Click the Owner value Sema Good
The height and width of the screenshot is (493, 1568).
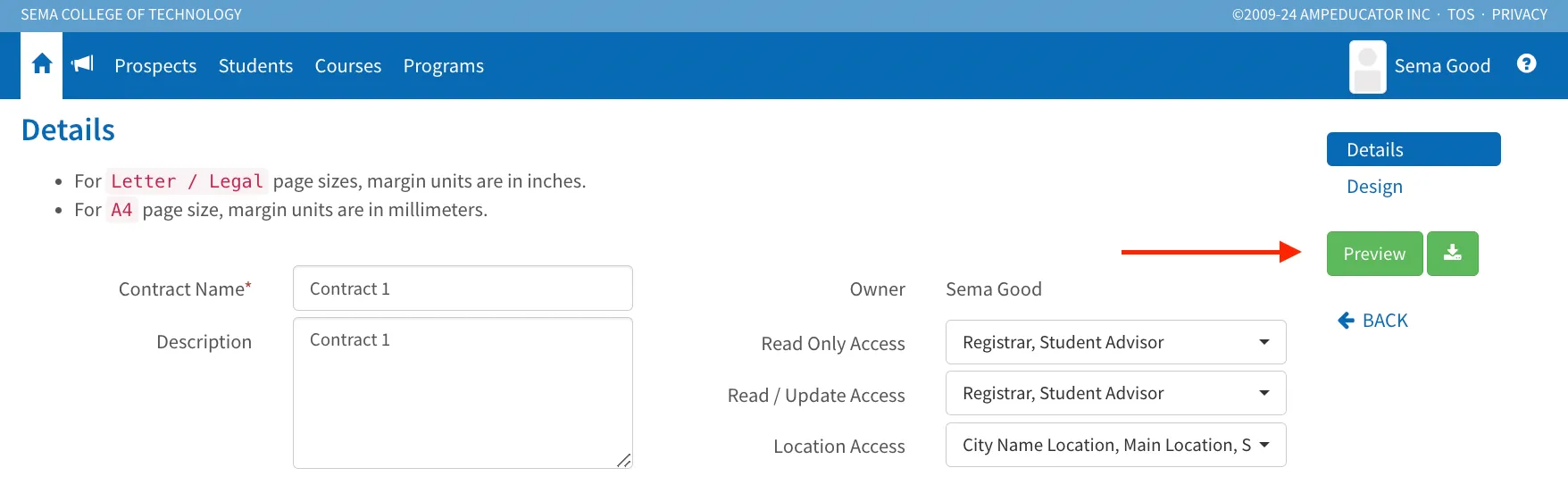pyautogui.click(x=994, y=289)
